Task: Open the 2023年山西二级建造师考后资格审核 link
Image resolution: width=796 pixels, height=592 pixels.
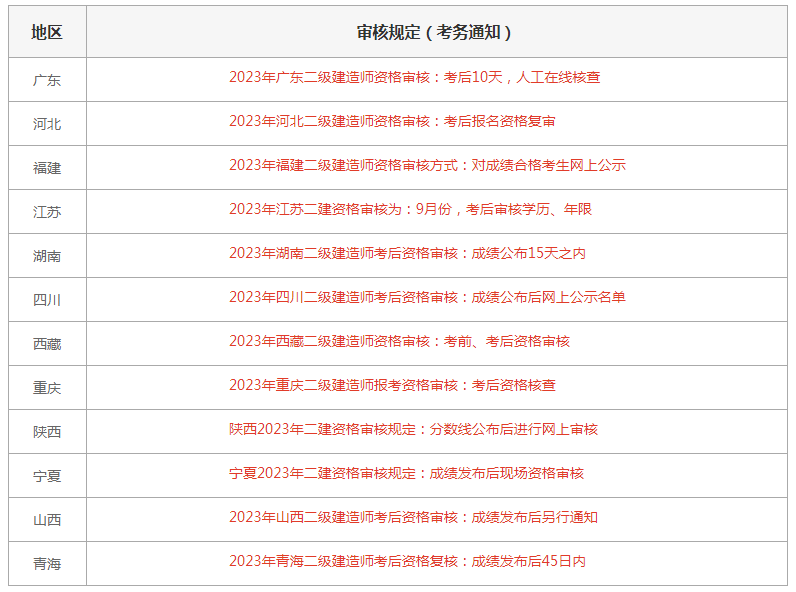Action: tap(413, 517)
